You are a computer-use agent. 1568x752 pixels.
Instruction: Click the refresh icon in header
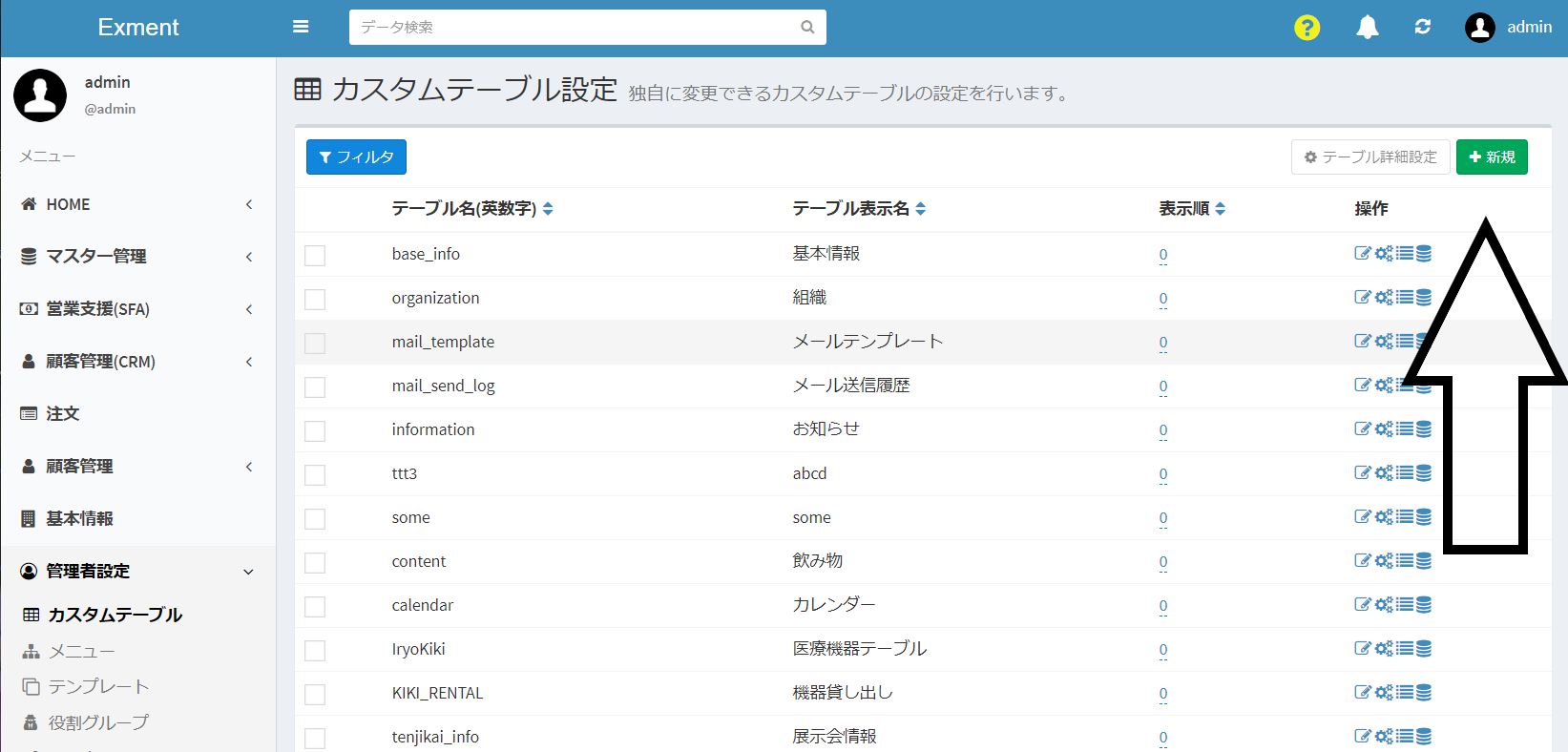[x=1423, y=27]
